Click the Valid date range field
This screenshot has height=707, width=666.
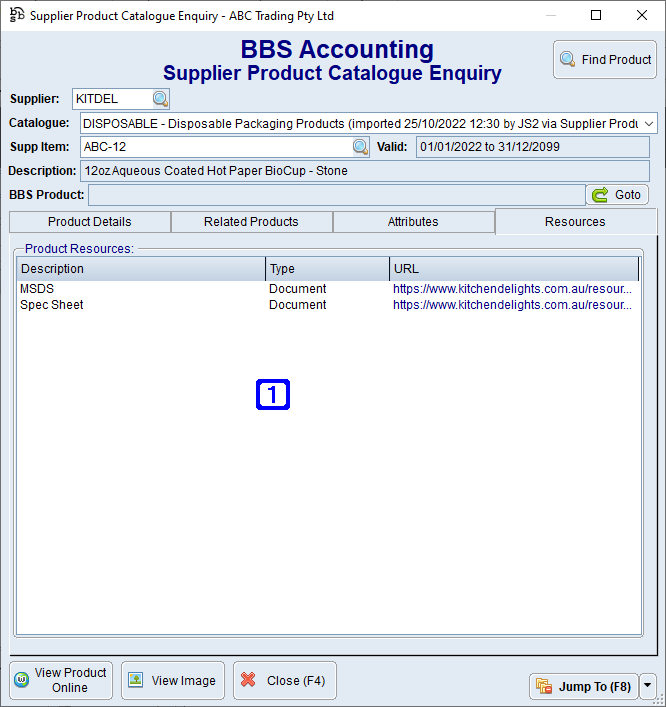point(533,147)
